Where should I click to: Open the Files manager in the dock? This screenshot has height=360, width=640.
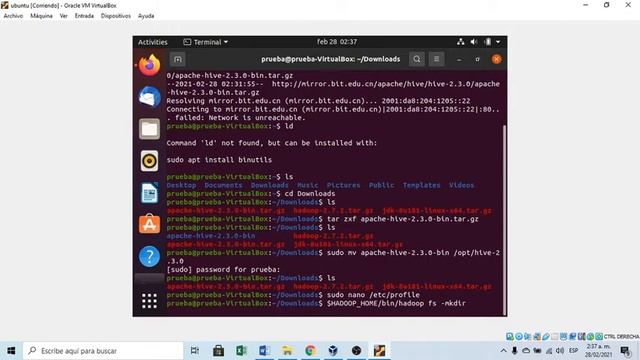pos(149,129)
